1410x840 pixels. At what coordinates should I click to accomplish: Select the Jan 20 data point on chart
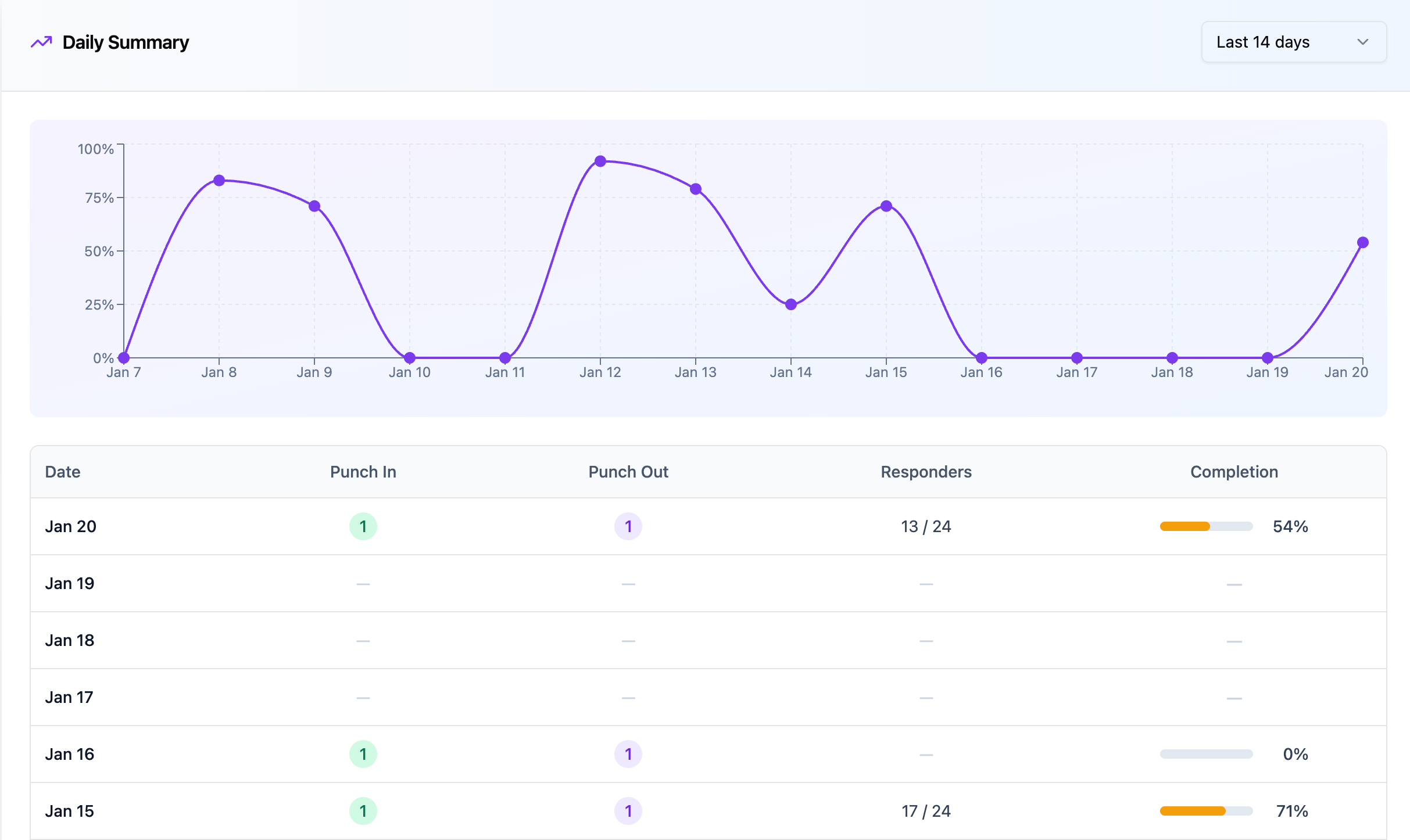(x=1363, y=243)
